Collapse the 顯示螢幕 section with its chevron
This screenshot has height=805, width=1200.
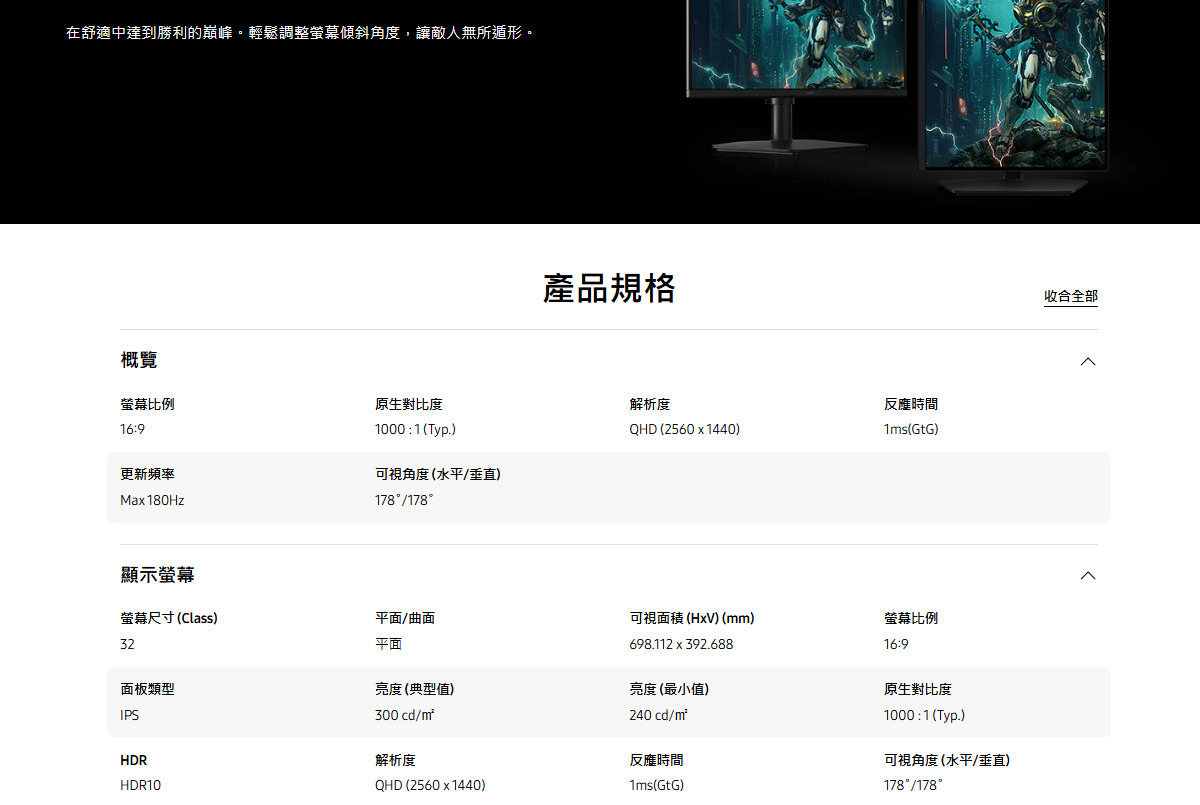point(1088,576)
